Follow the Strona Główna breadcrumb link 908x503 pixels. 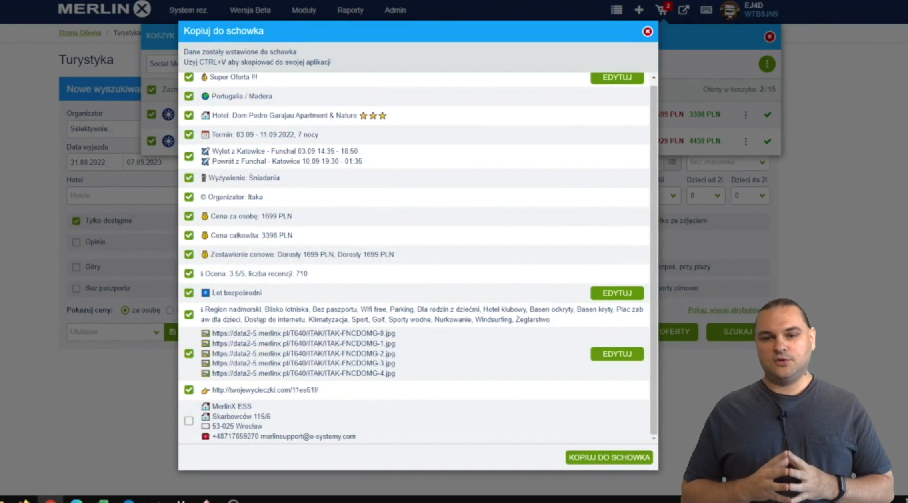coord(80,33)
